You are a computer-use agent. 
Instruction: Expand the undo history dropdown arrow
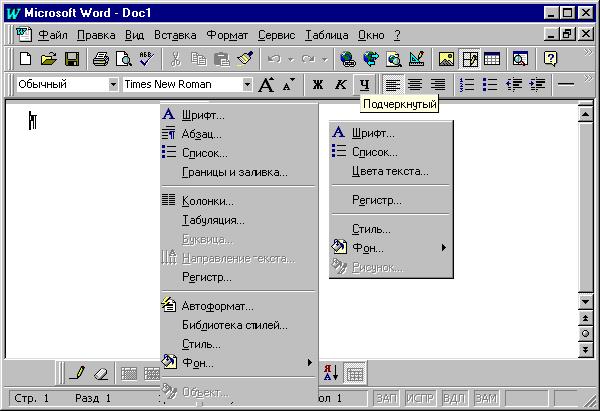coord(291,60)
